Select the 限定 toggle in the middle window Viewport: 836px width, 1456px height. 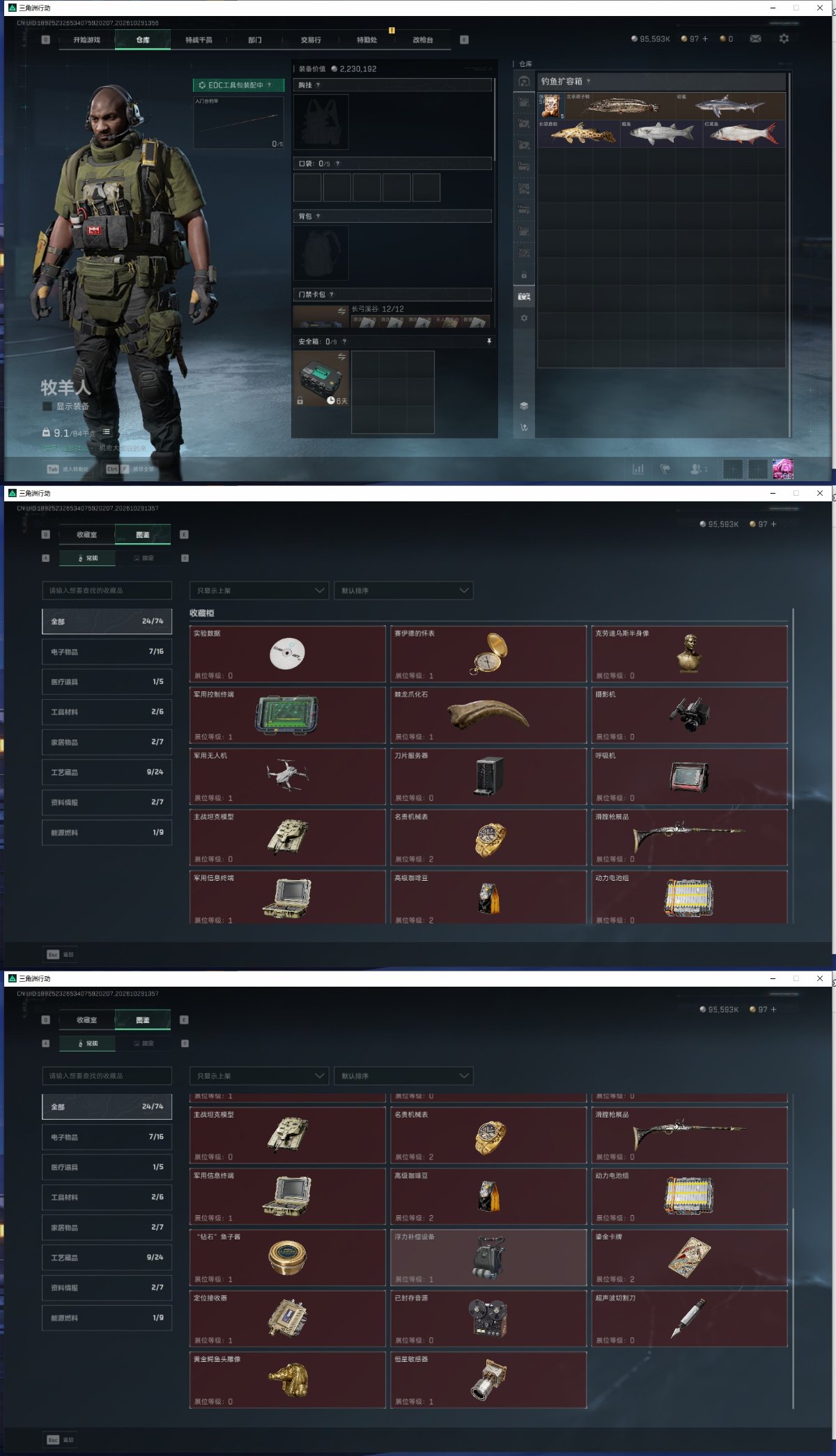[144, 558]
